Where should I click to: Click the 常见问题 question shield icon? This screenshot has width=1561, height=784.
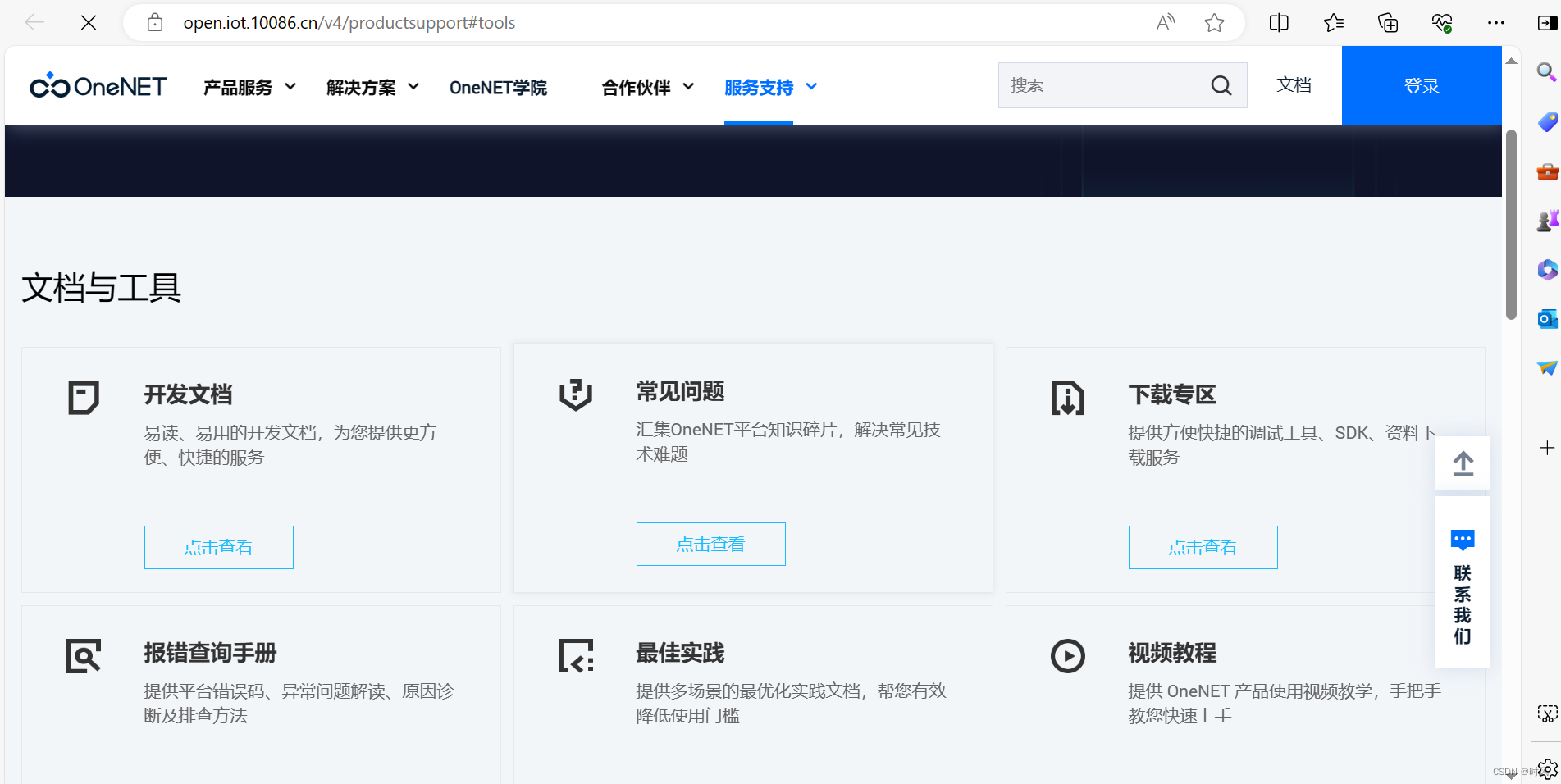(575, 396)
